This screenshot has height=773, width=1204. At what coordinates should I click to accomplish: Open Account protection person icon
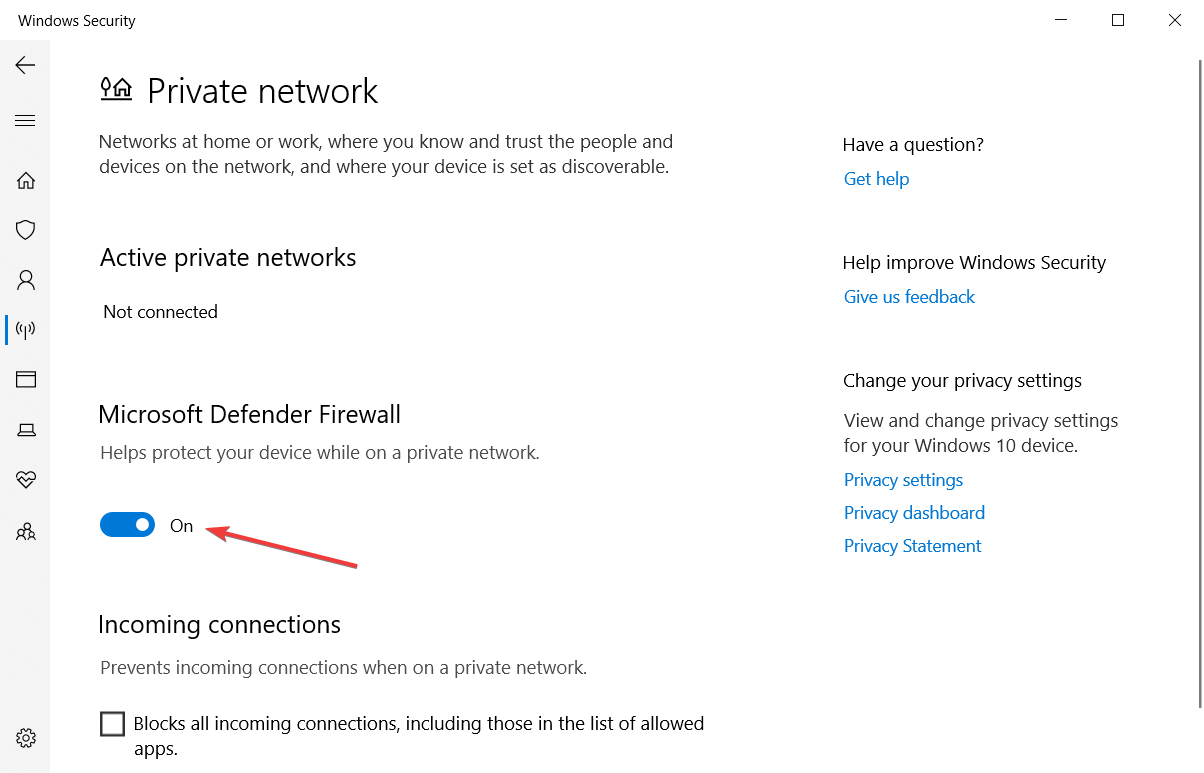coord(26,280)
